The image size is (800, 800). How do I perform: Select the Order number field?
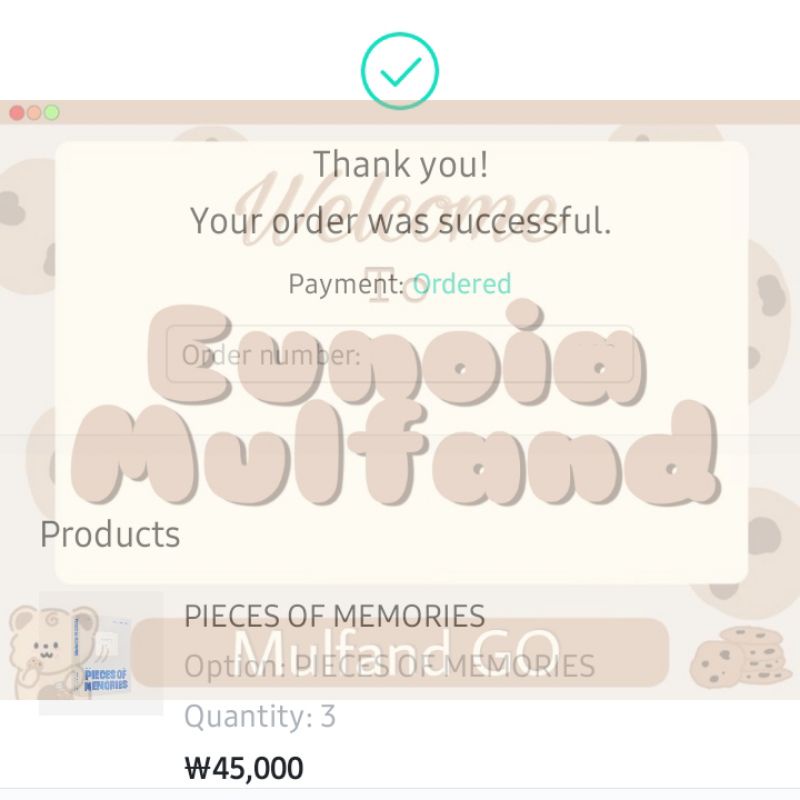(400, 355)
